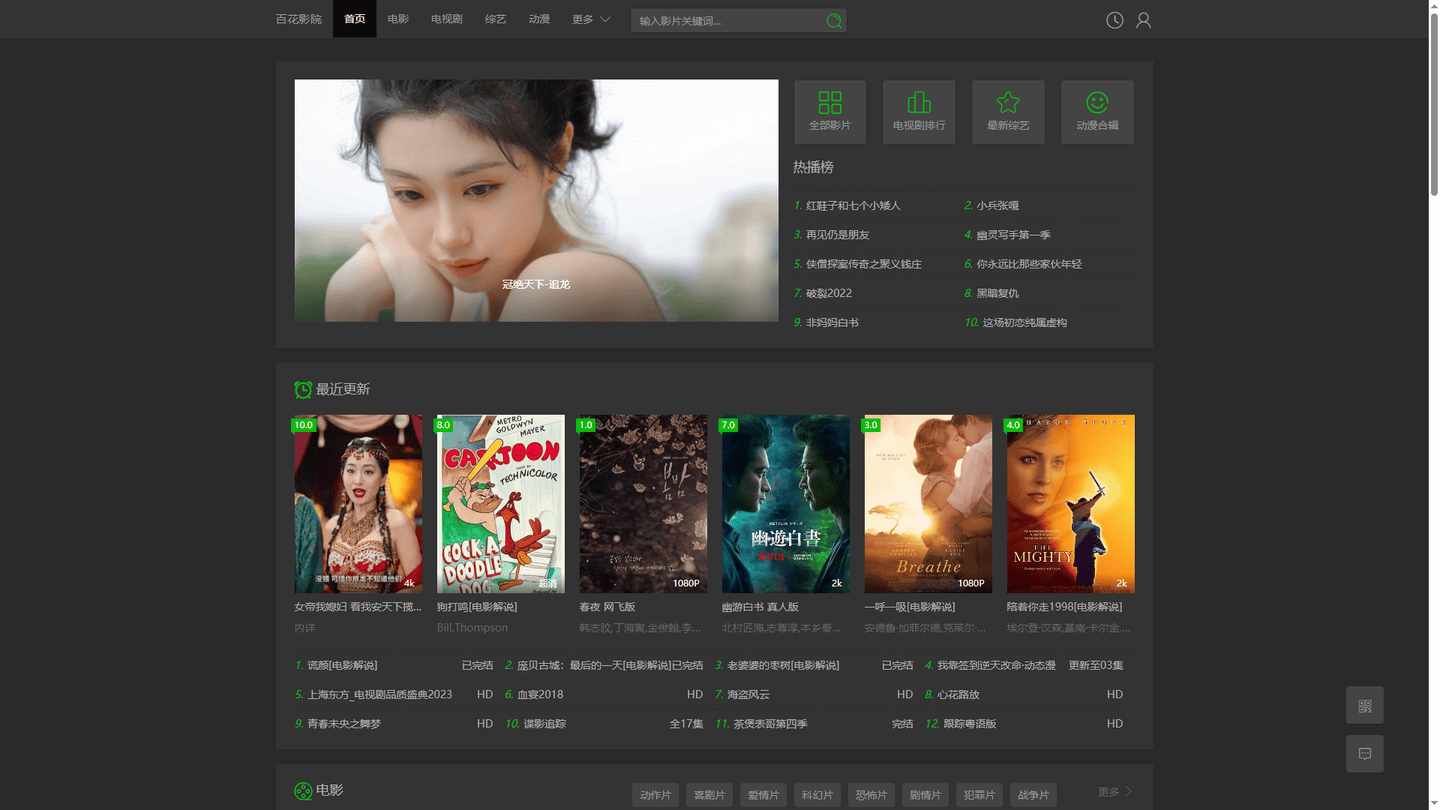Open 幽灵写手第一季 in hot list

1014,235
